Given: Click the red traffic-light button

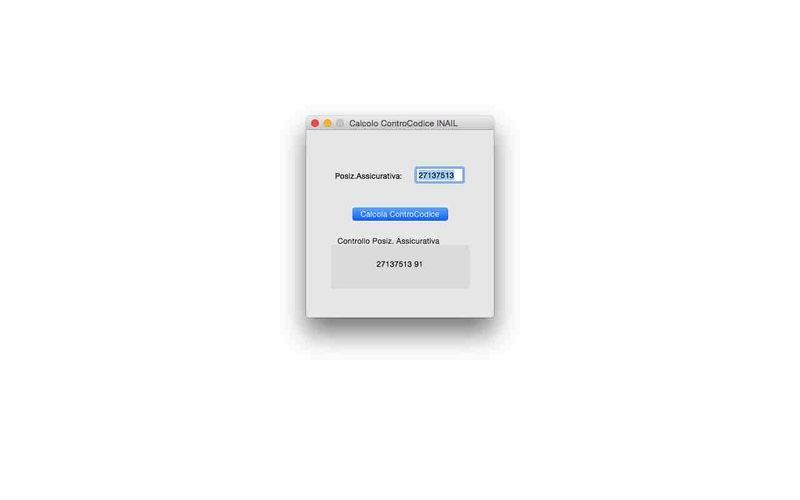Looking at the screenshot, I should pyautogui.click(x=315, y=123).
